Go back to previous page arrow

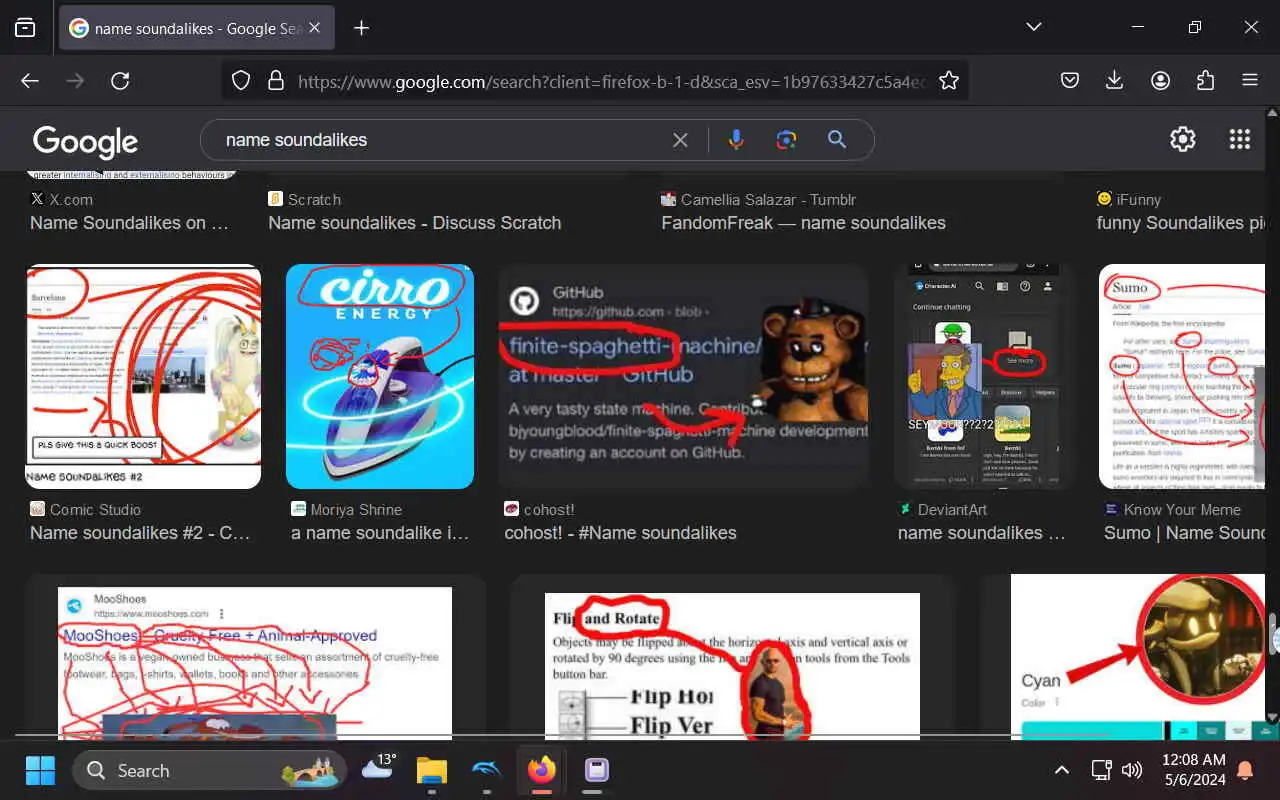coord(30,81)
